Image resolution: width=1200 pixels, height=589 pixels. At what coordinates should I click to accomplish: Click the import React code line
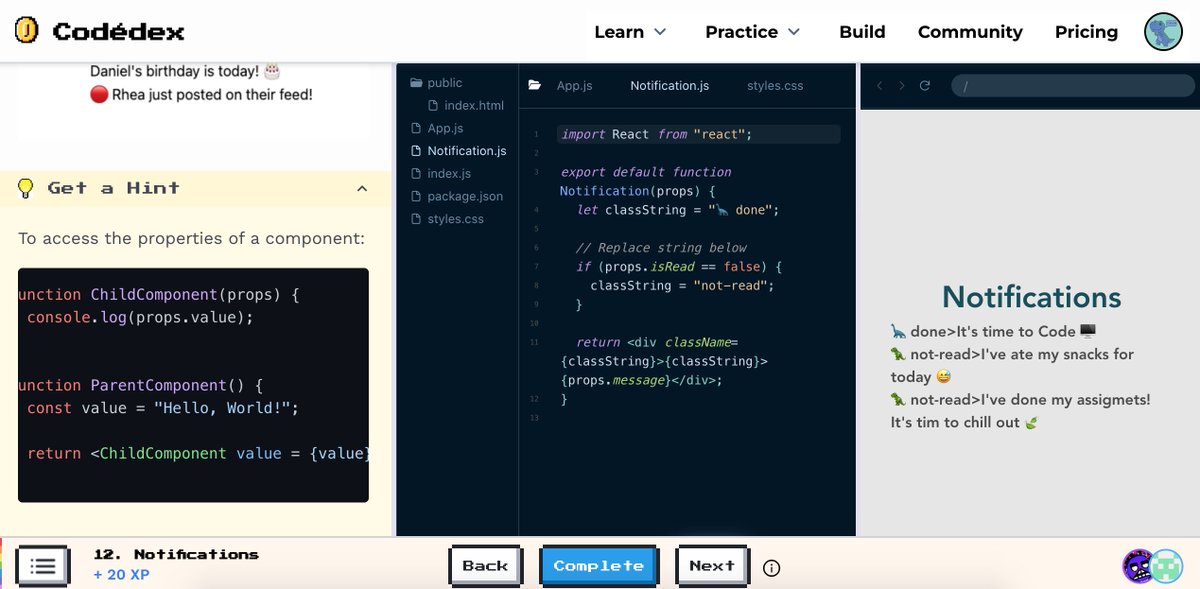(x=657, y=134)
